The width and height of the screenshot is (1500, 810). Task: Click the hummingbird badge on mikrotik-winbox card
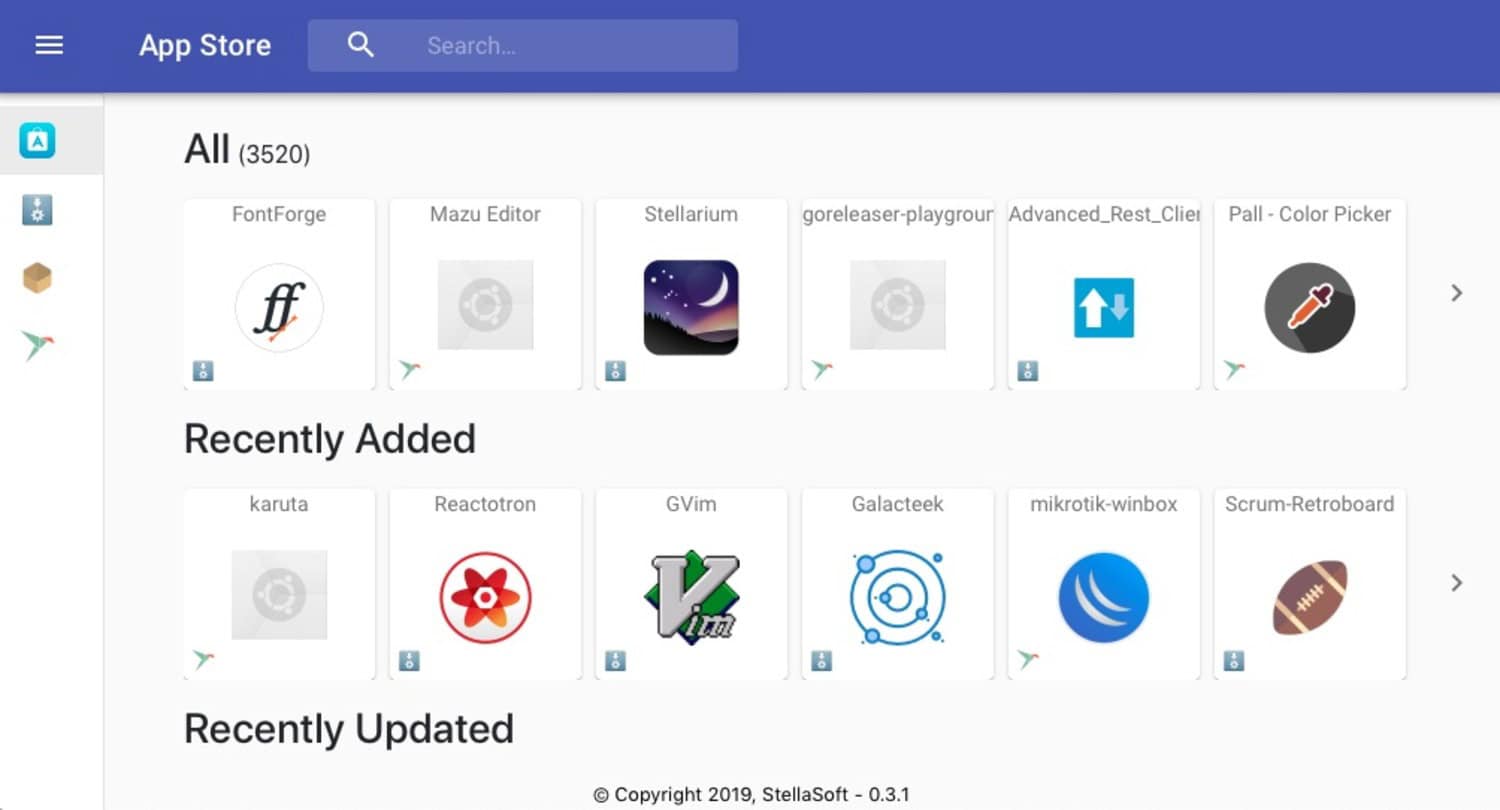click(x=1028, y=660)
